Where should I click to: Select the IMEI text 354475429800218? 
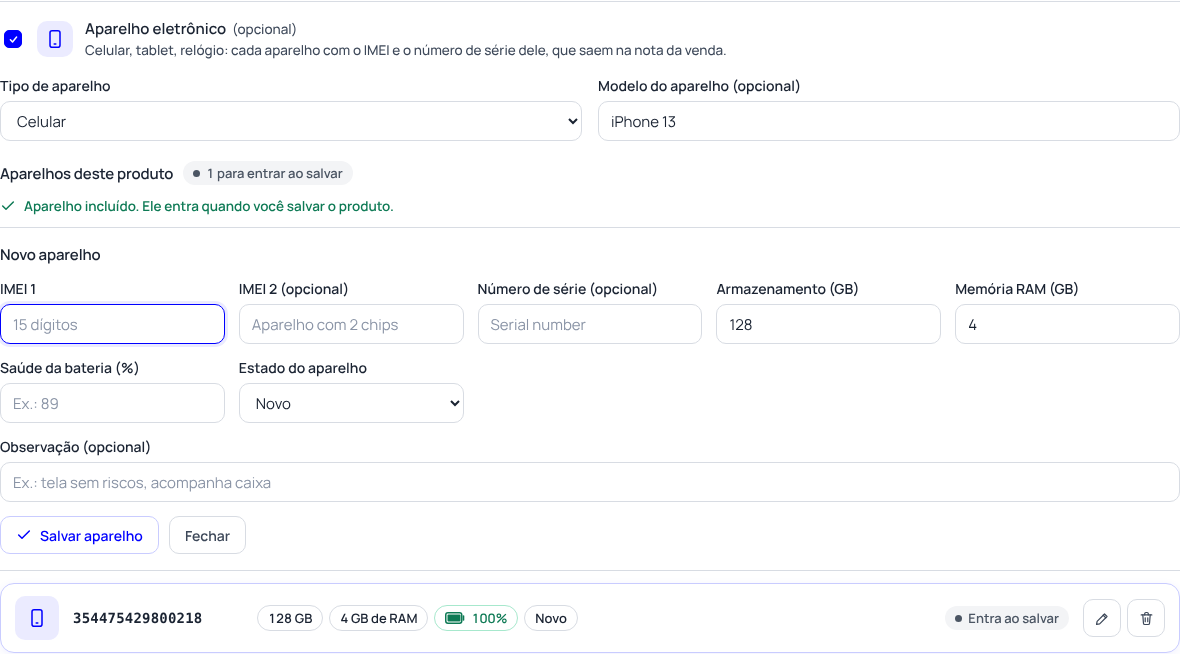(137, 619)
